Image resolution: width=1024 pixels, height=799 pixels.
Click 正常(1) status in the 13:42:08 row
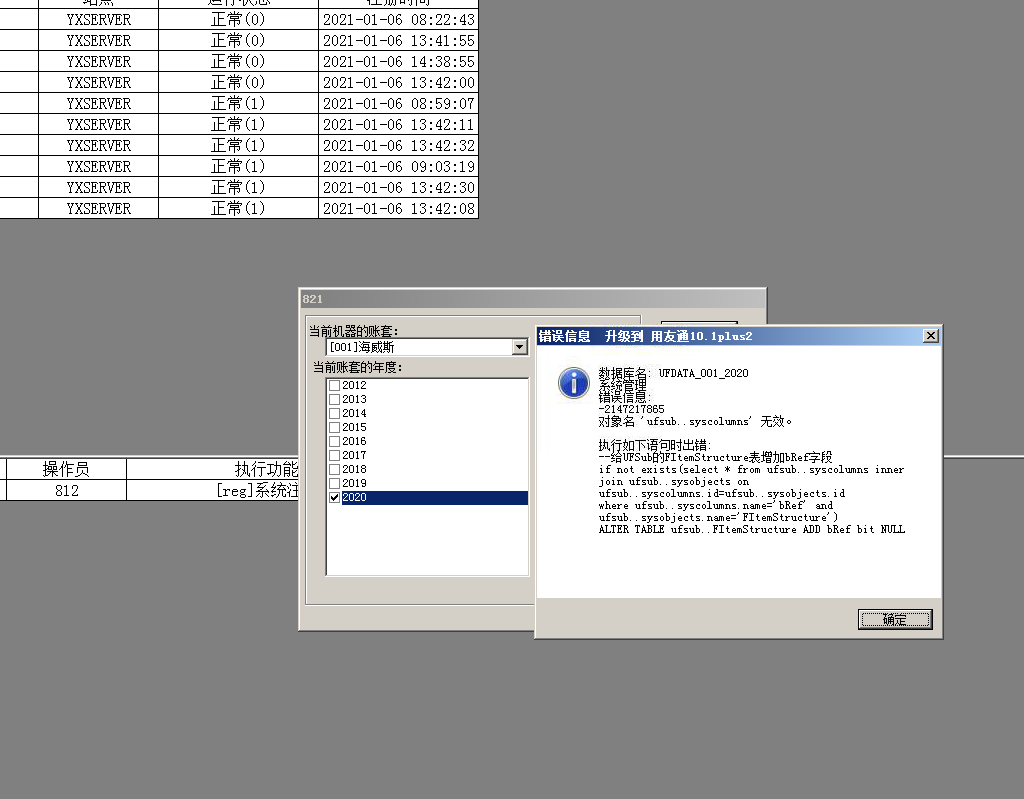click(238, 208)
